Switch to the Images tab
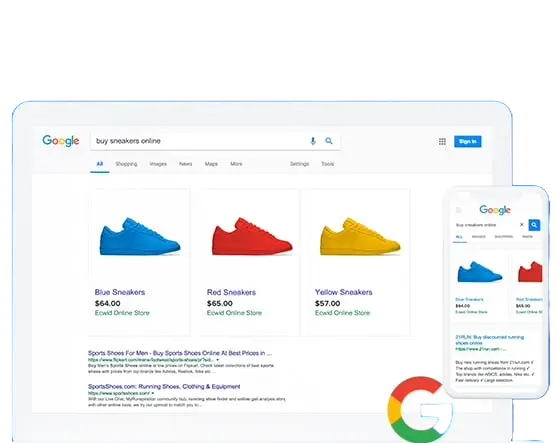 [158, 164]
